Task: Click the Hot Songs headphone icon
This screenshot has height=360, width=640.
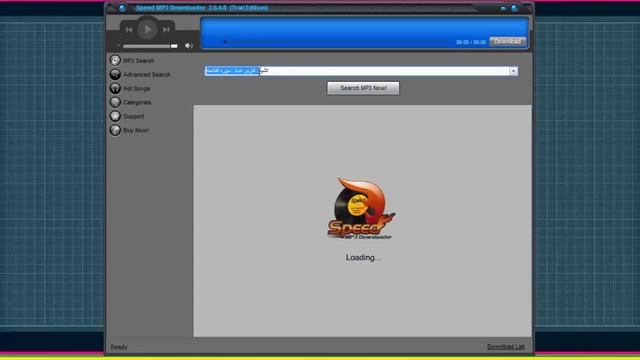Action: 115,88
